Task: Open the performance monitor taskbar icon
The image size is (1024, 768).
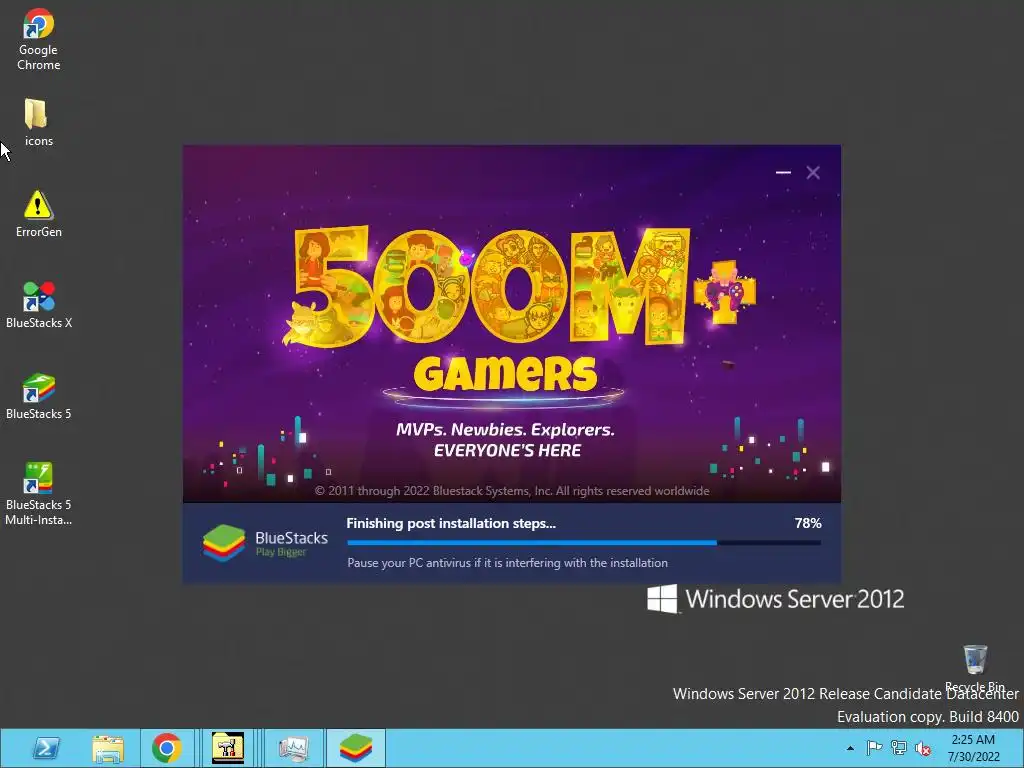Action: click(x=293, y=748)
